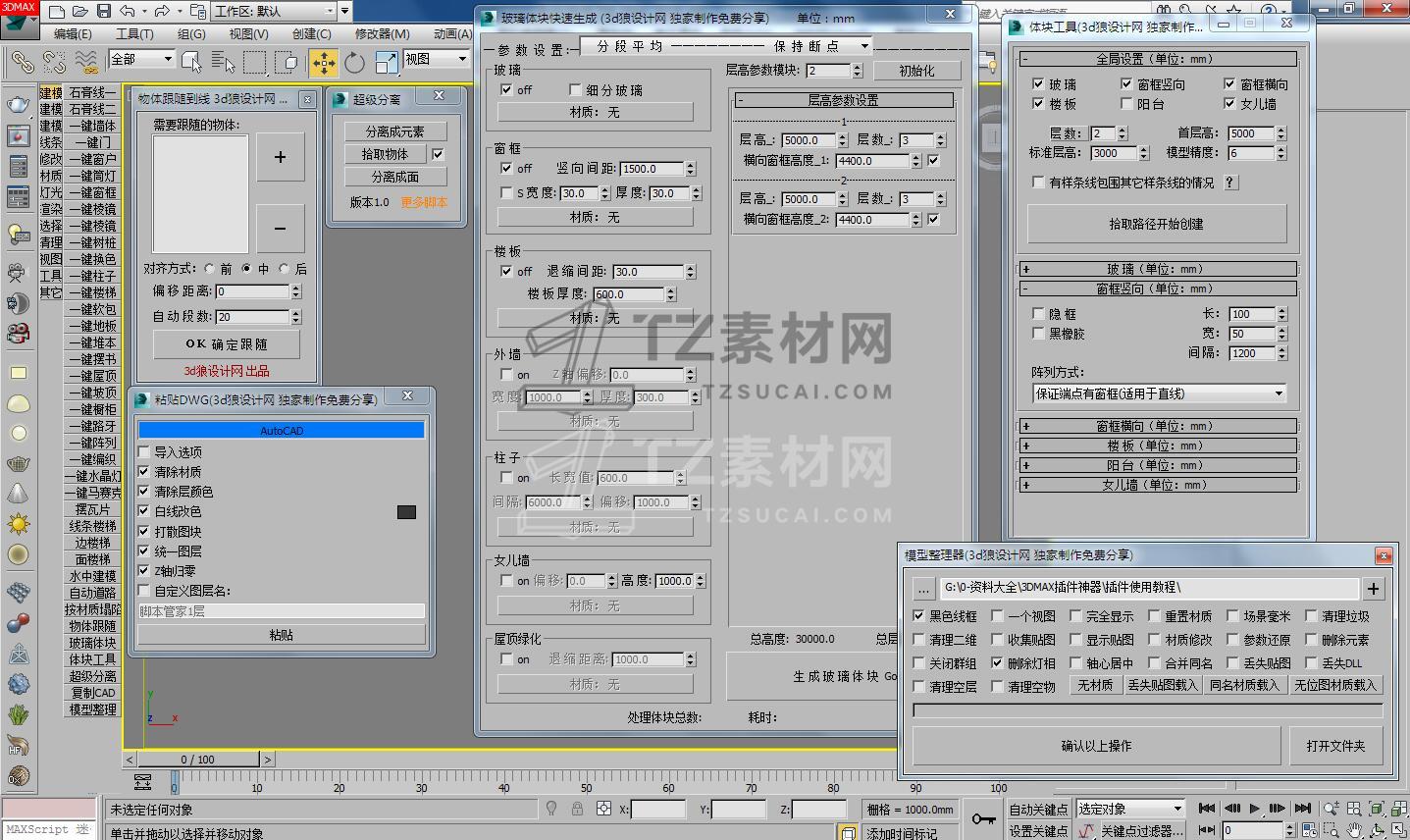Click the Undo arrow icon
The image size is (1410, 840).
[x=127, y=12]
